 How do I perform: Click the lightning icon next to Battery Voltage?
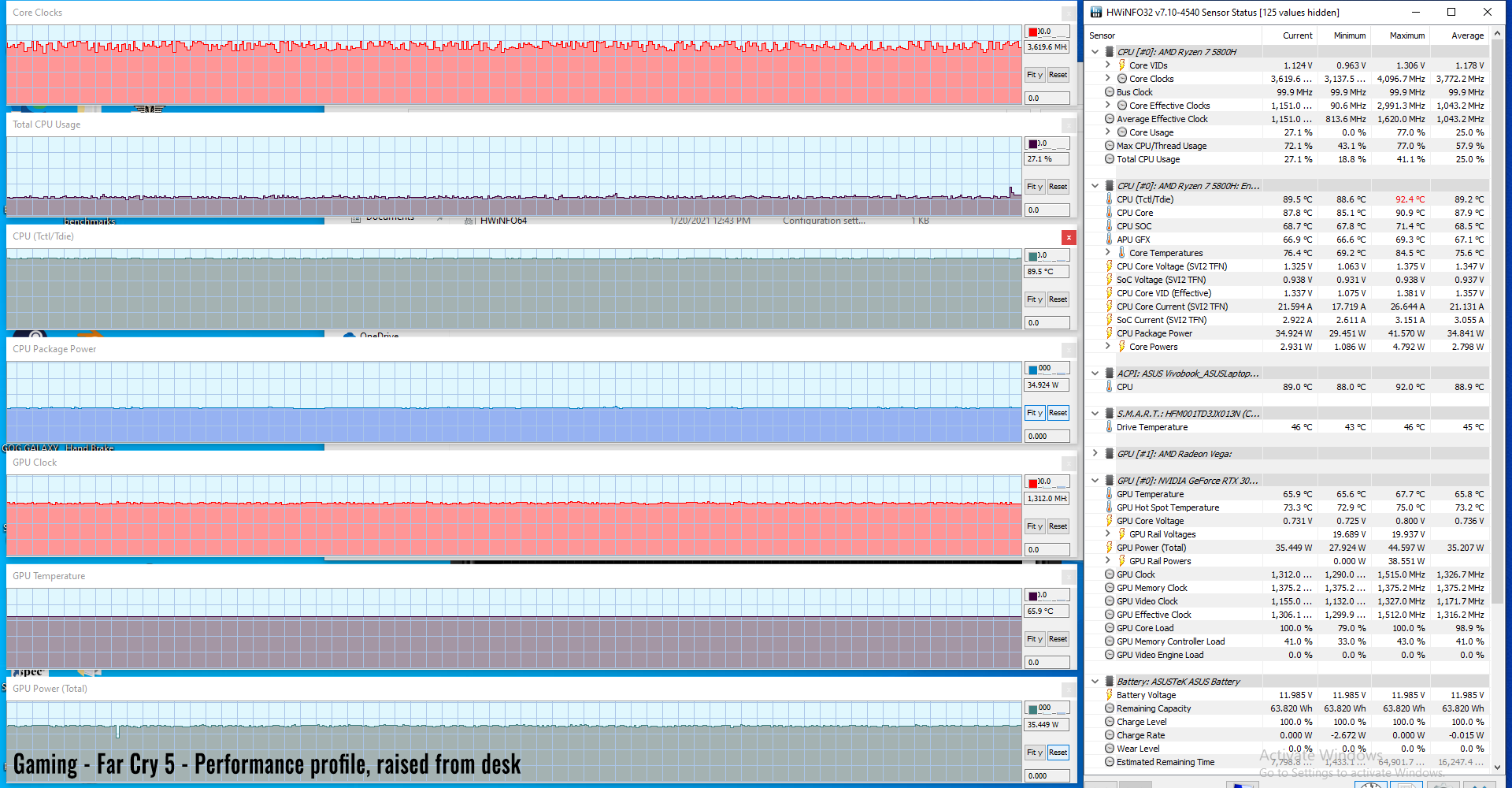pos(1110,695)
